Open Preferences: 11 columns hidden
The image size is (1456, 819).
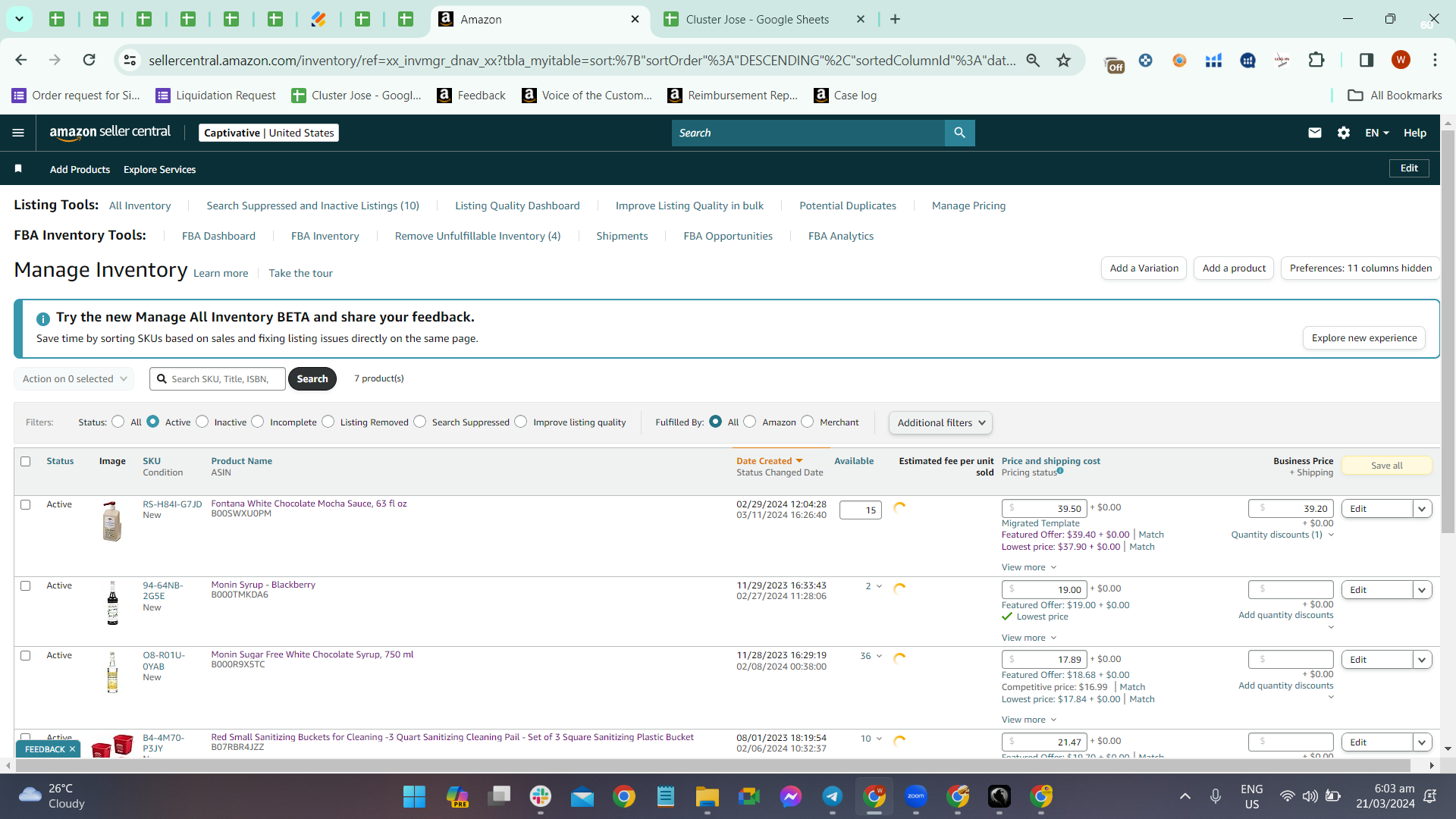coord(1360,268)
